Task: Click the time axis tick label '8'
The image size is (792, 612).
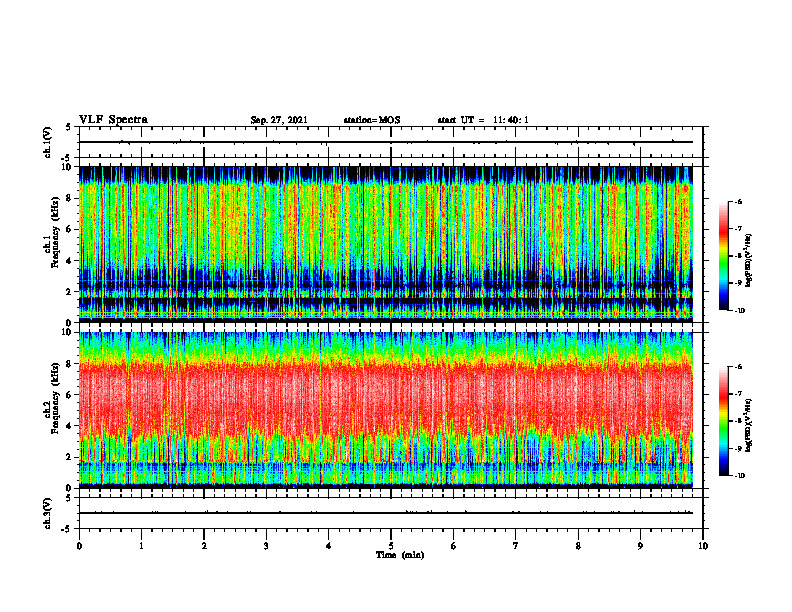Action: [578, 546]
